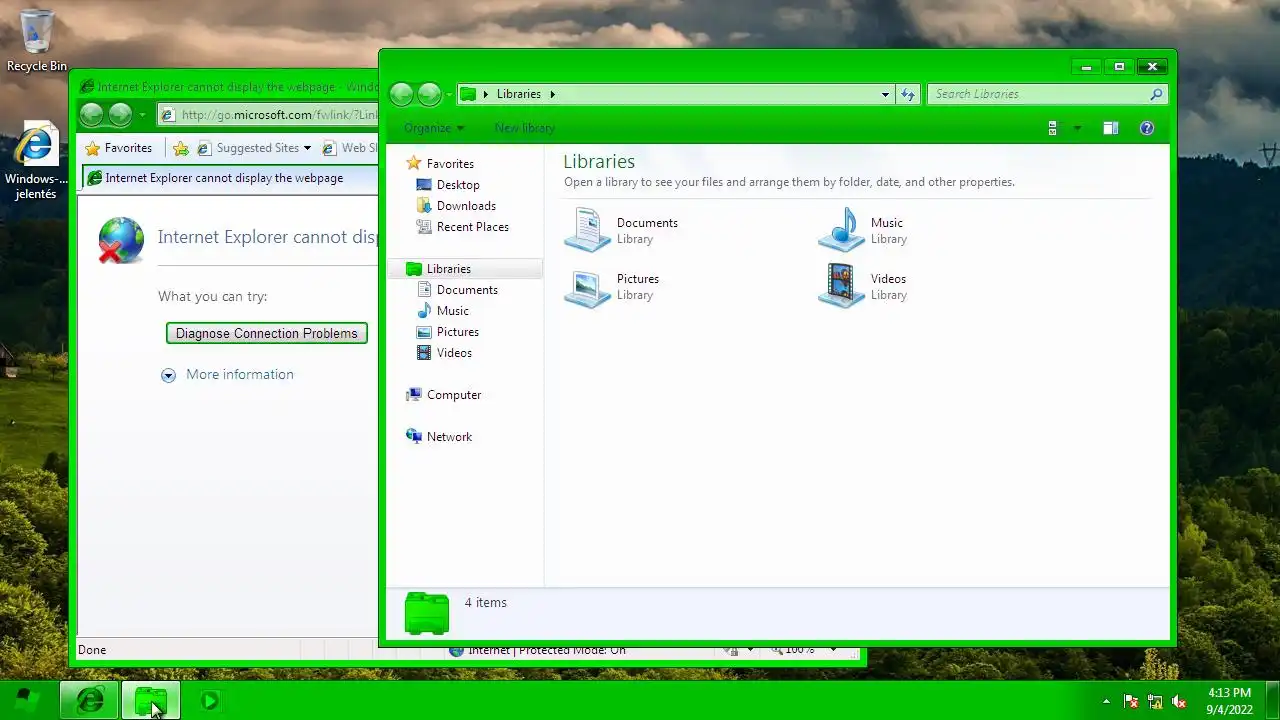The height and width of the screenshot is (720, 1280).
Task: Click Diagnose Connection Problems button
Action: click(267, 333)
